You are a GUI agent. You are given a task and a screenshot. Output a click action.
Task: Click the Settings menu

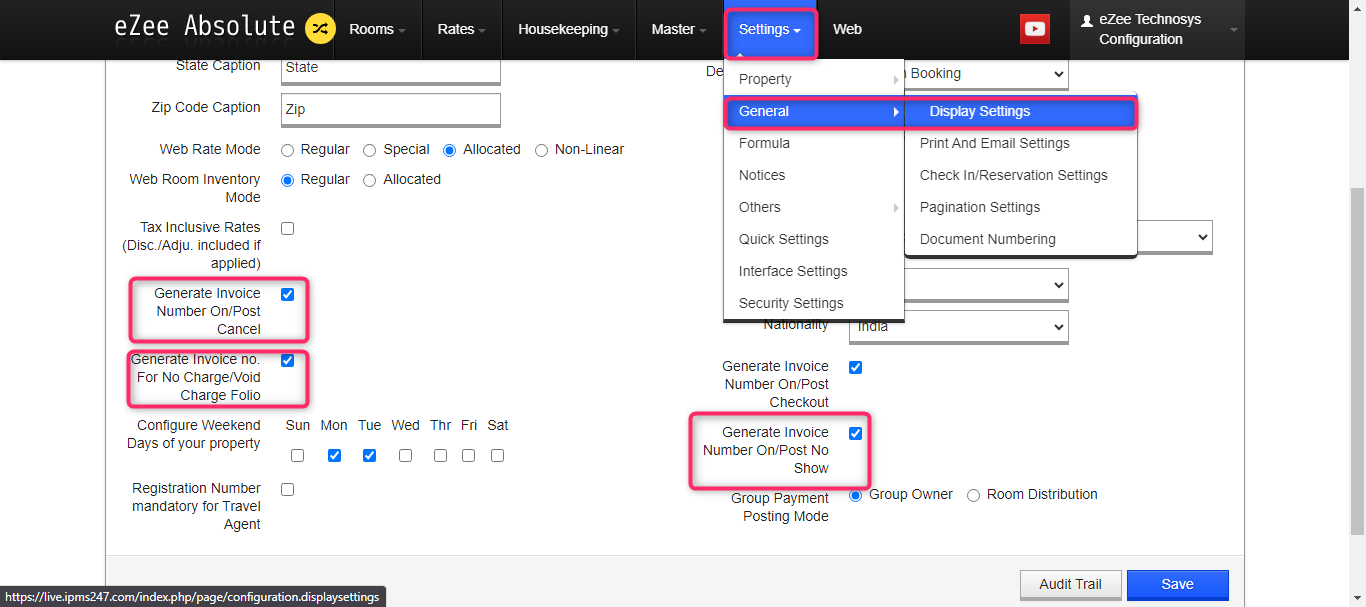(x=770, y=29)
